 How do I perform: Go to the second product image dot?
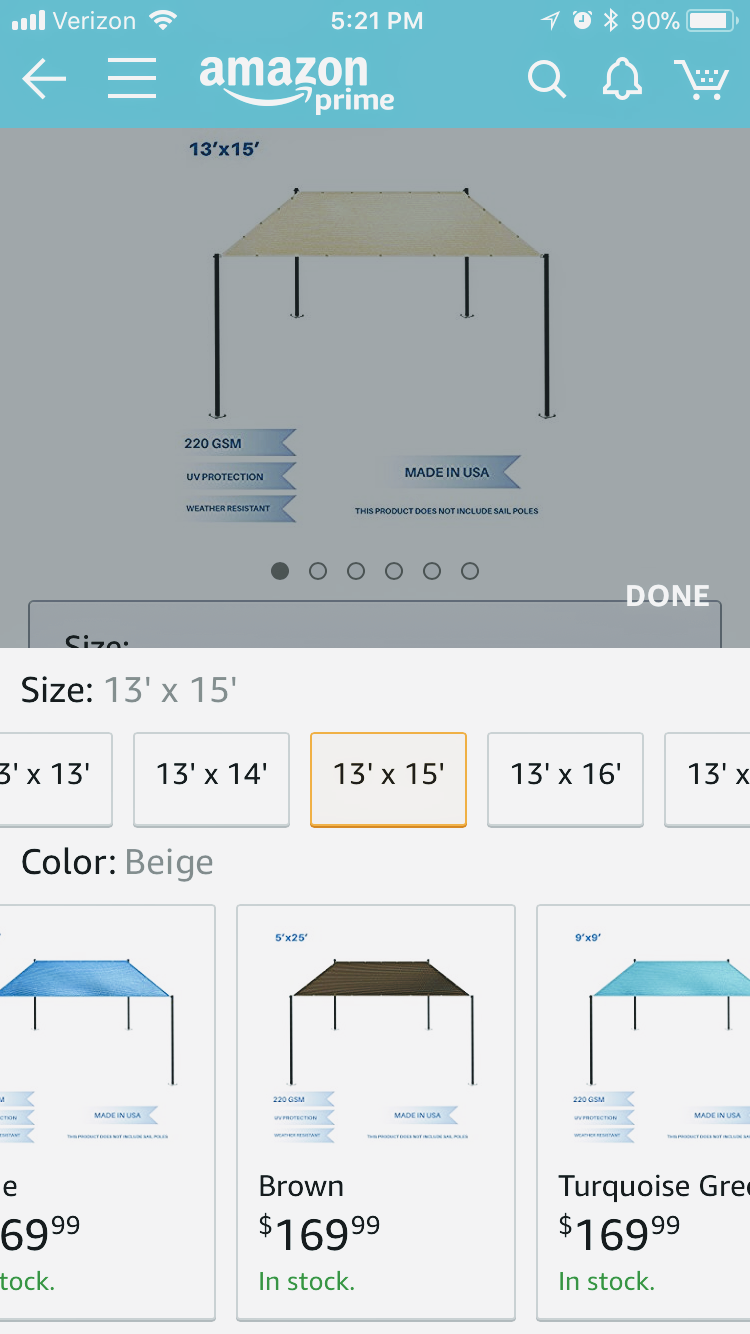(318, 571)
